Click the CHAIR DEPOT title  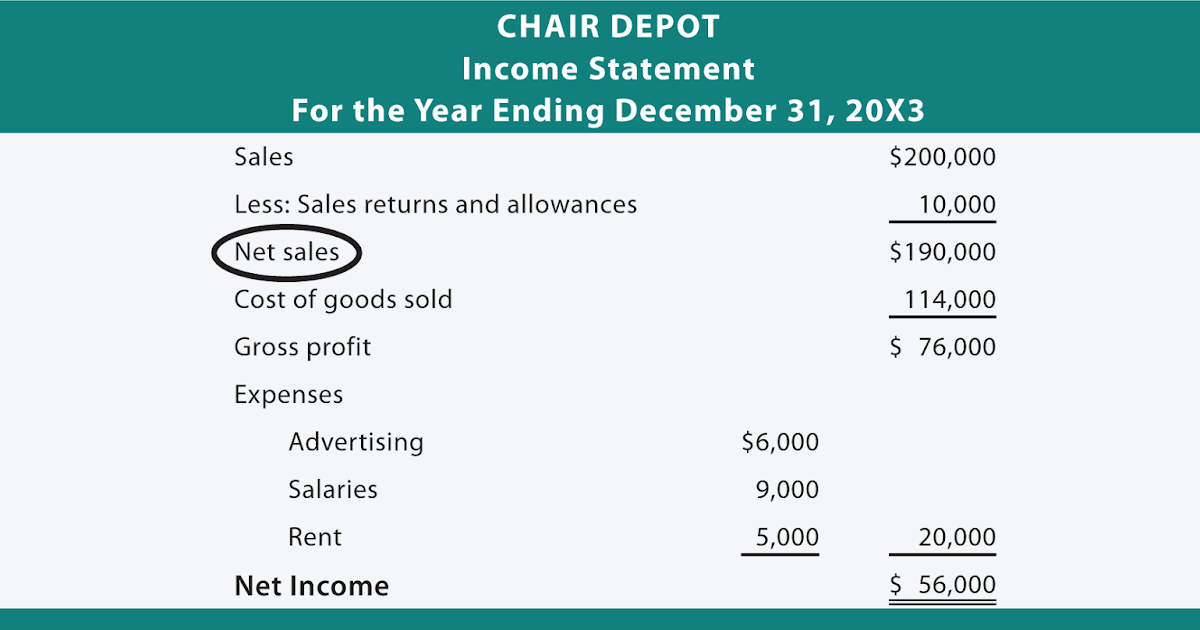(607, 28)
